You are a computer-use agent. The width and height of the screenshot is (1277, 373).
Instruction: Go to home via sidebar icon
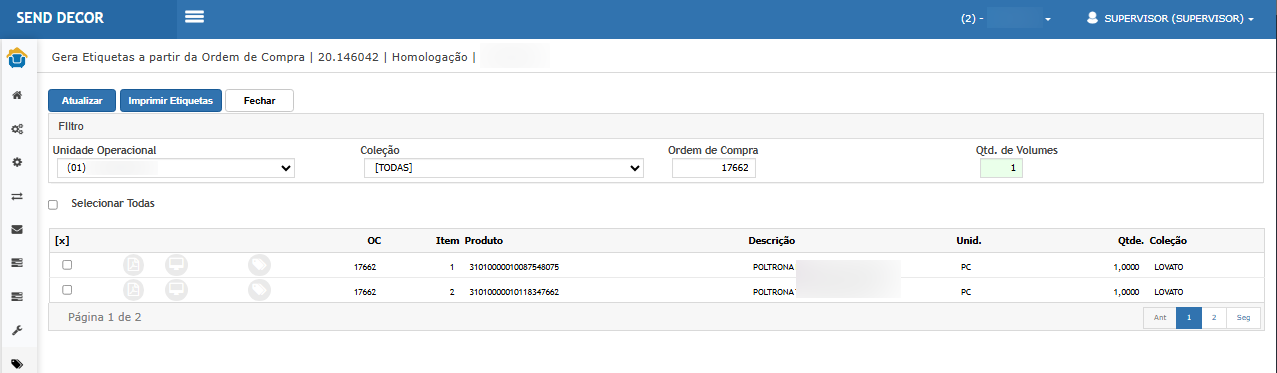tap(17, 95)
